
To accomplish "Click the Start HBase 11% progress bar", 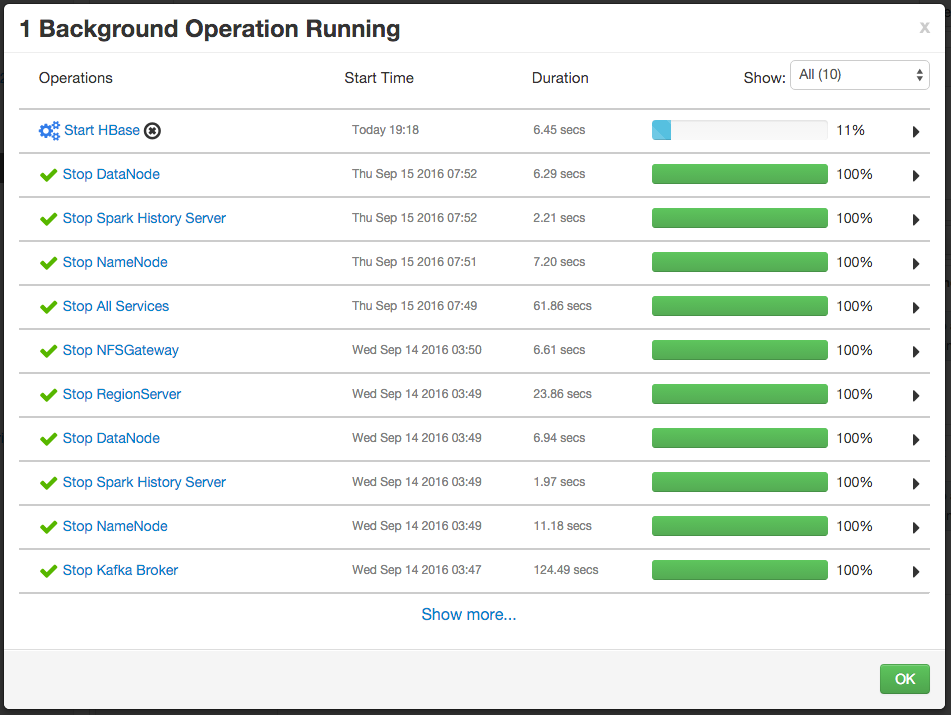I will [739, 130].
